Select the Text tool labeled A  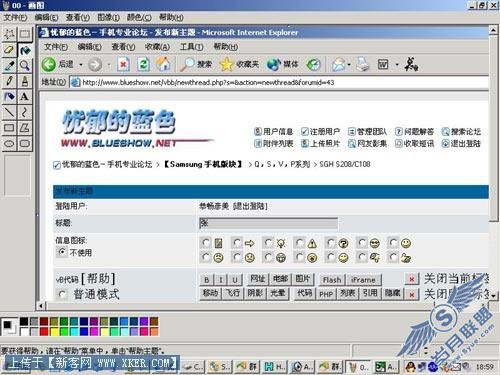[25, 97]
